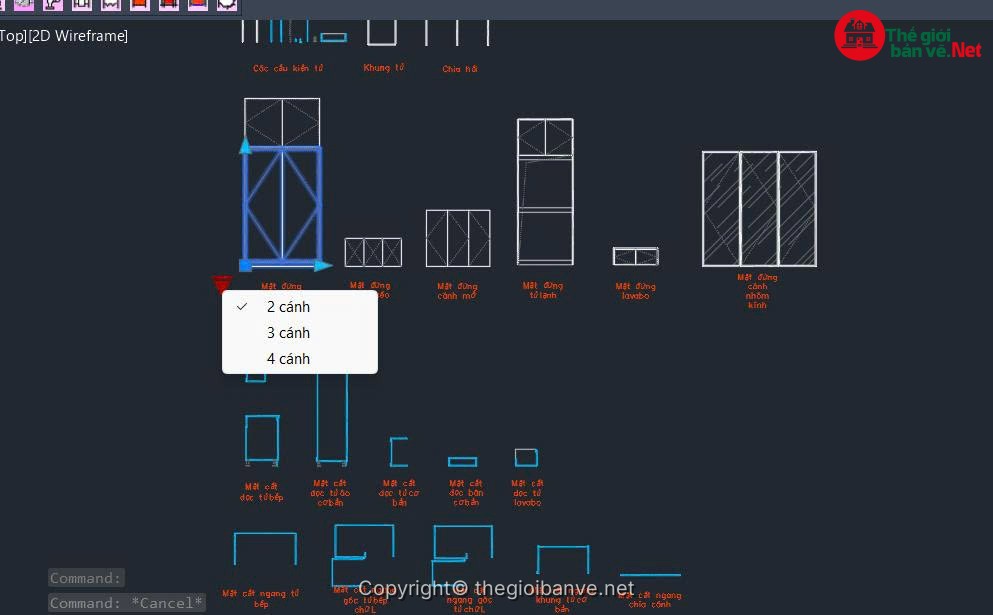Choose "4 cánh" from the popup menu
993x615 pixels.
coord(288,359)
